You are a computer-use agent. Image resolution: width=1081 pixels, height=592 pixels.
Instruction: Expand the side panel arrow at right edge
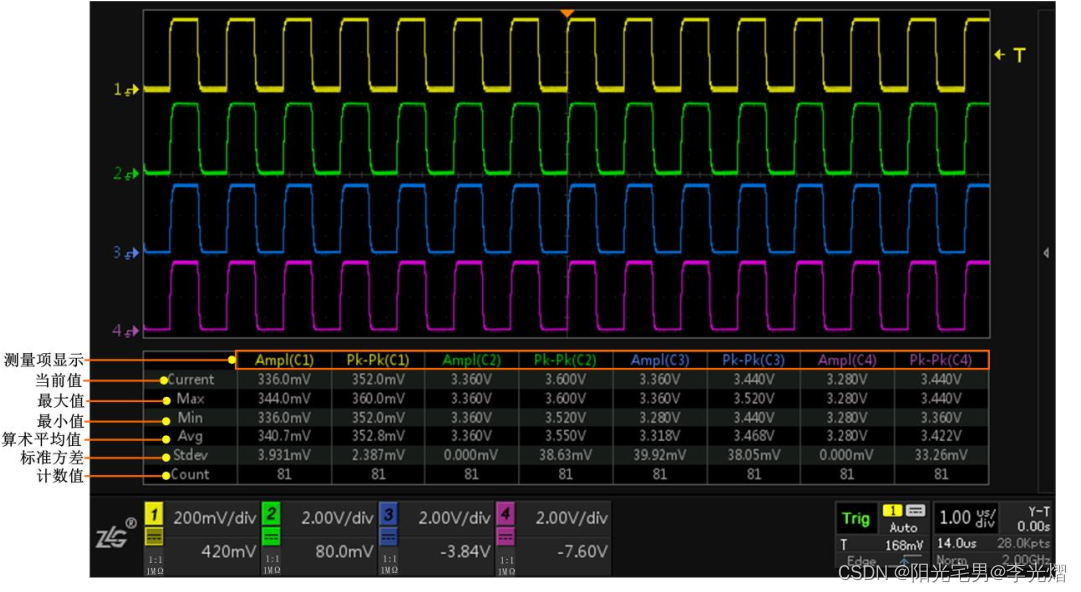[x=1046, y=253]
